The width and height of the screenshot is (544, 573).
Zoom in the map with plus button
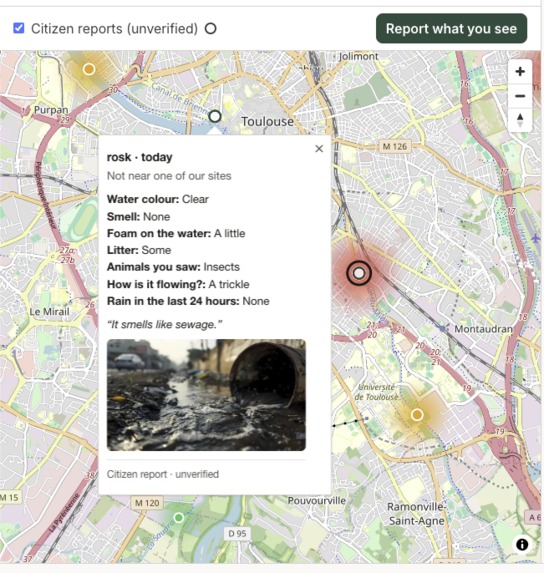(x=520, y=71)
